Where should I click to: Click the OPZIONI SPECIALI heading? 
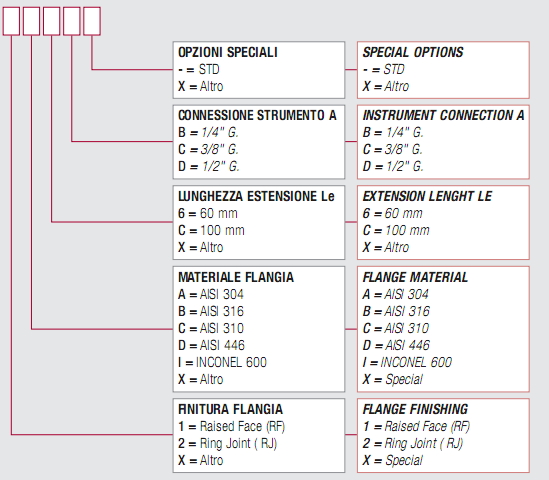pyautogui.click(x=228, y=52)
